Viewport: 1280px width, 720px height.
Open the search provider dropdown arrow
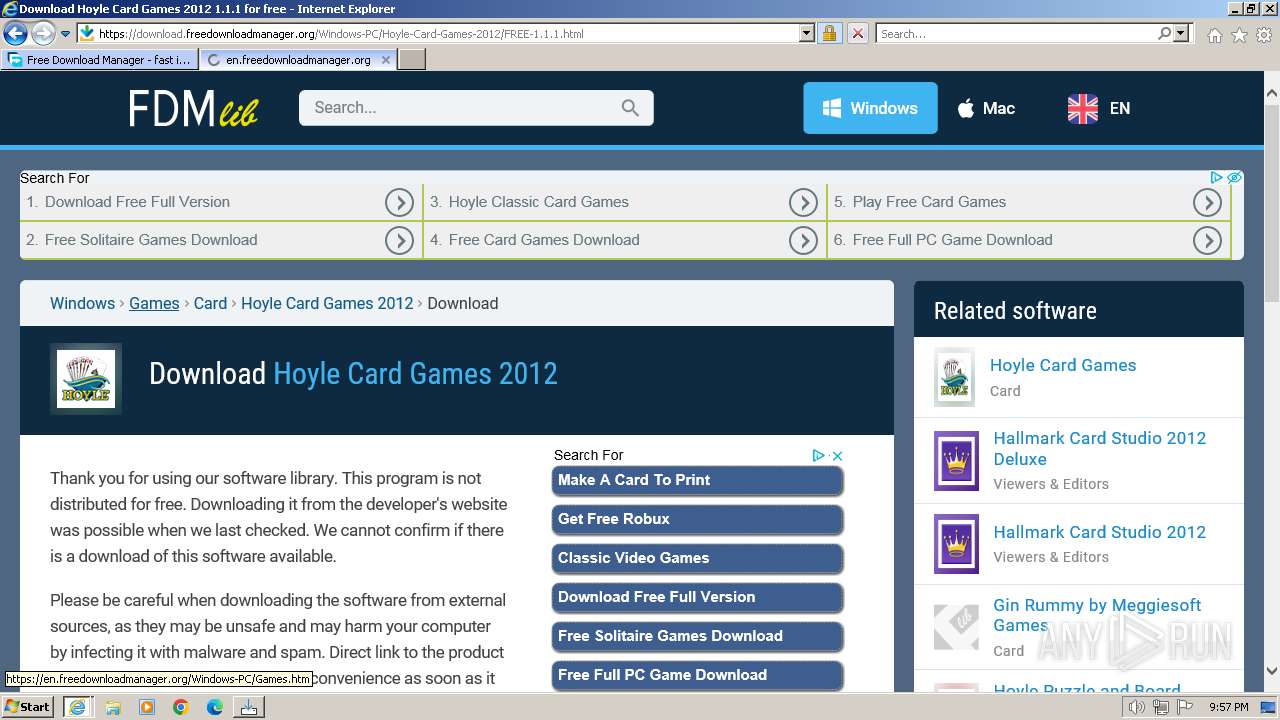coord(1181,33)
